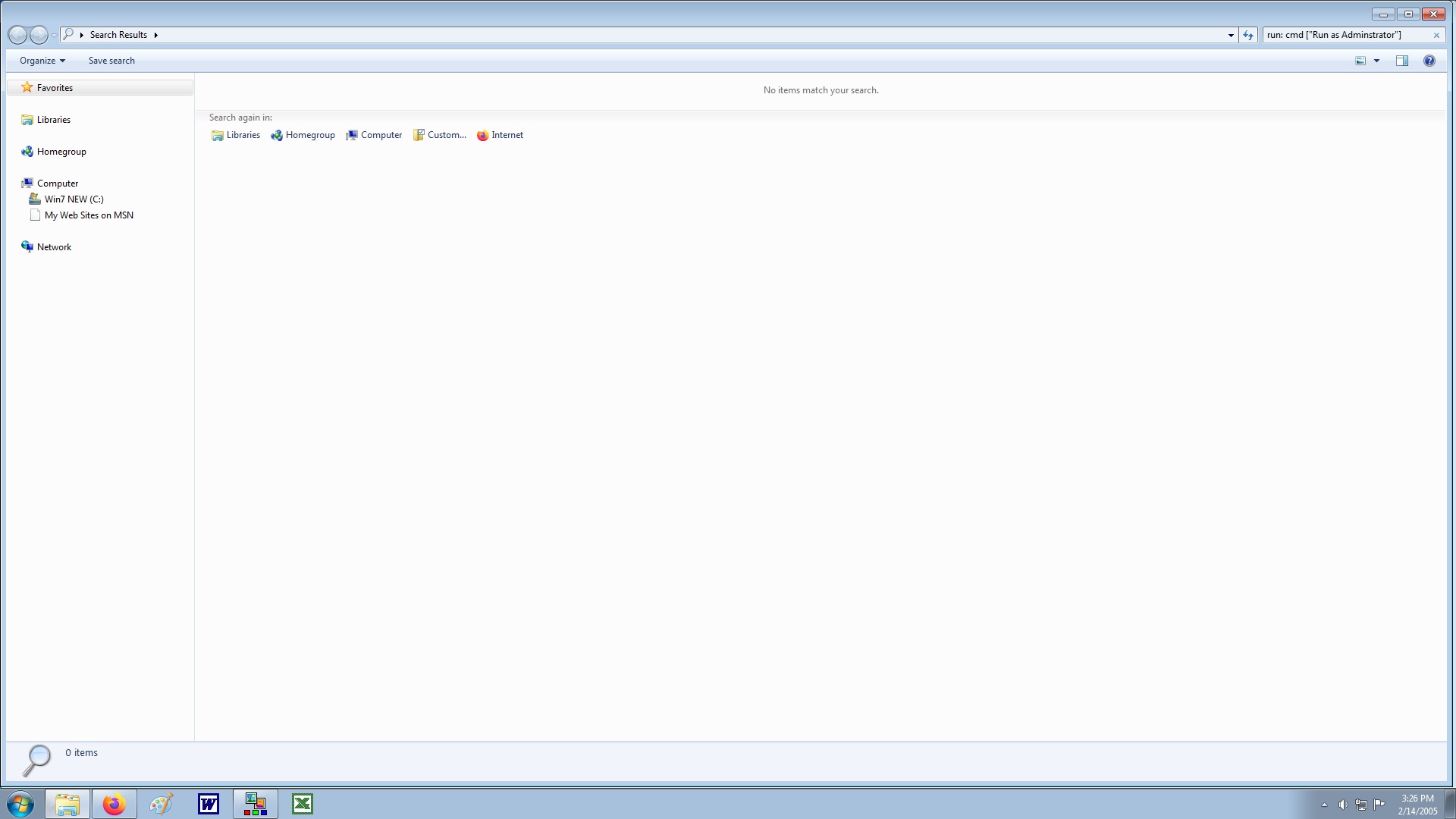1456x819 pixels.
Task: Click the Homegroup icon in navigation pane
Action: [x=27, y=152]
